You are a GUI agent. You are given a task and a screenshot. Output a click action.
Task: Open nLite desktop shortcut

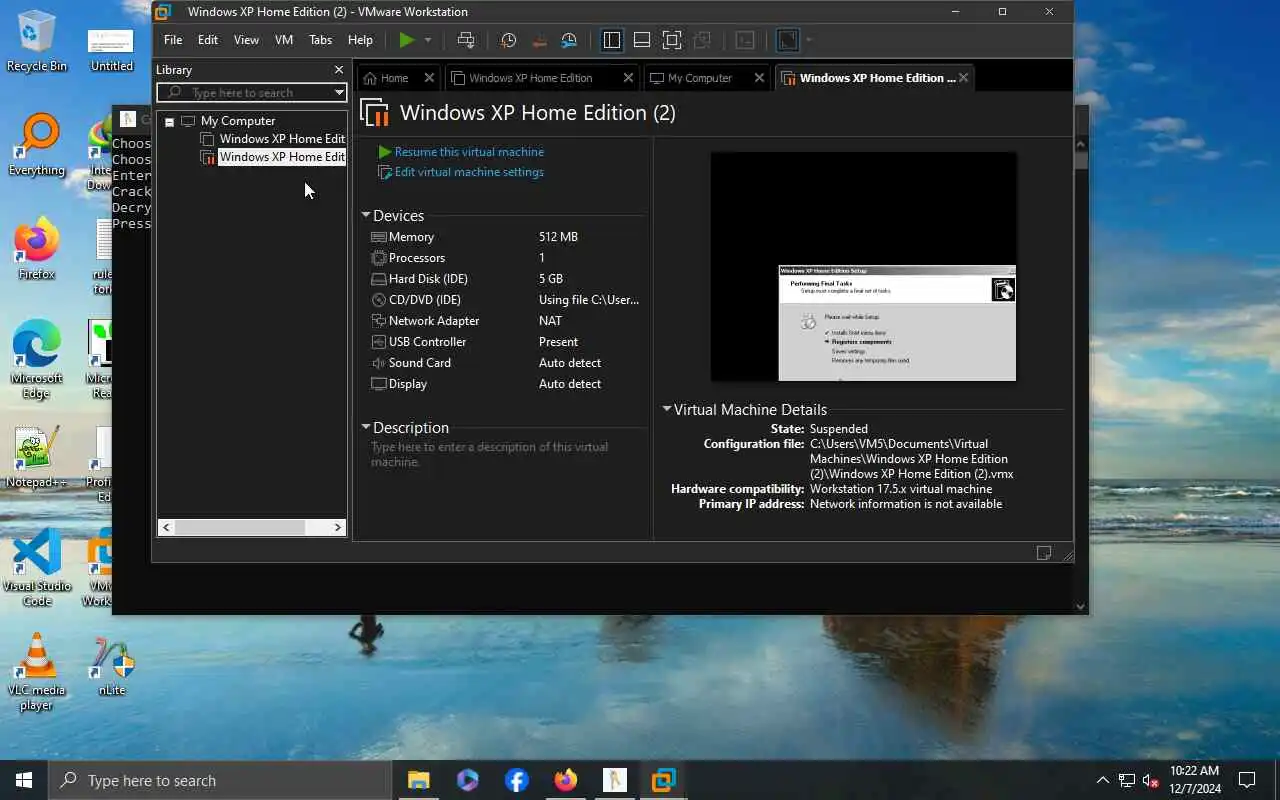click(112, 665)
